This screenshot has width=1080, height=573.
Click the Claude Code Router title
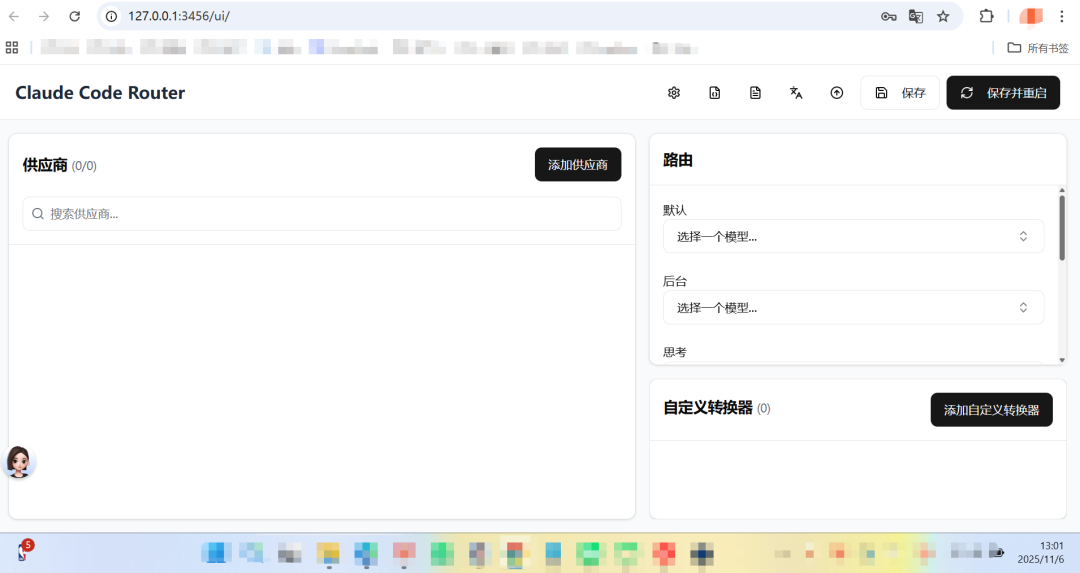(100, 92)
